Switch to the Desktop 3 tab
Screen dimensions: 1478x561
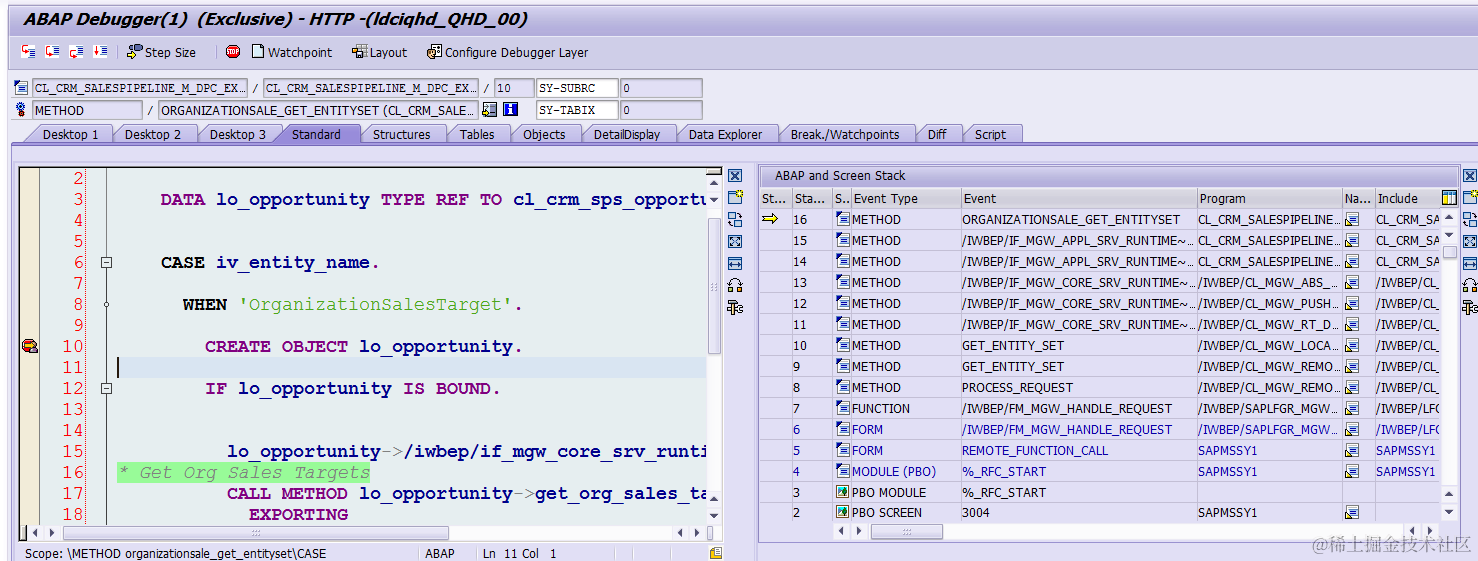(238, 134)
